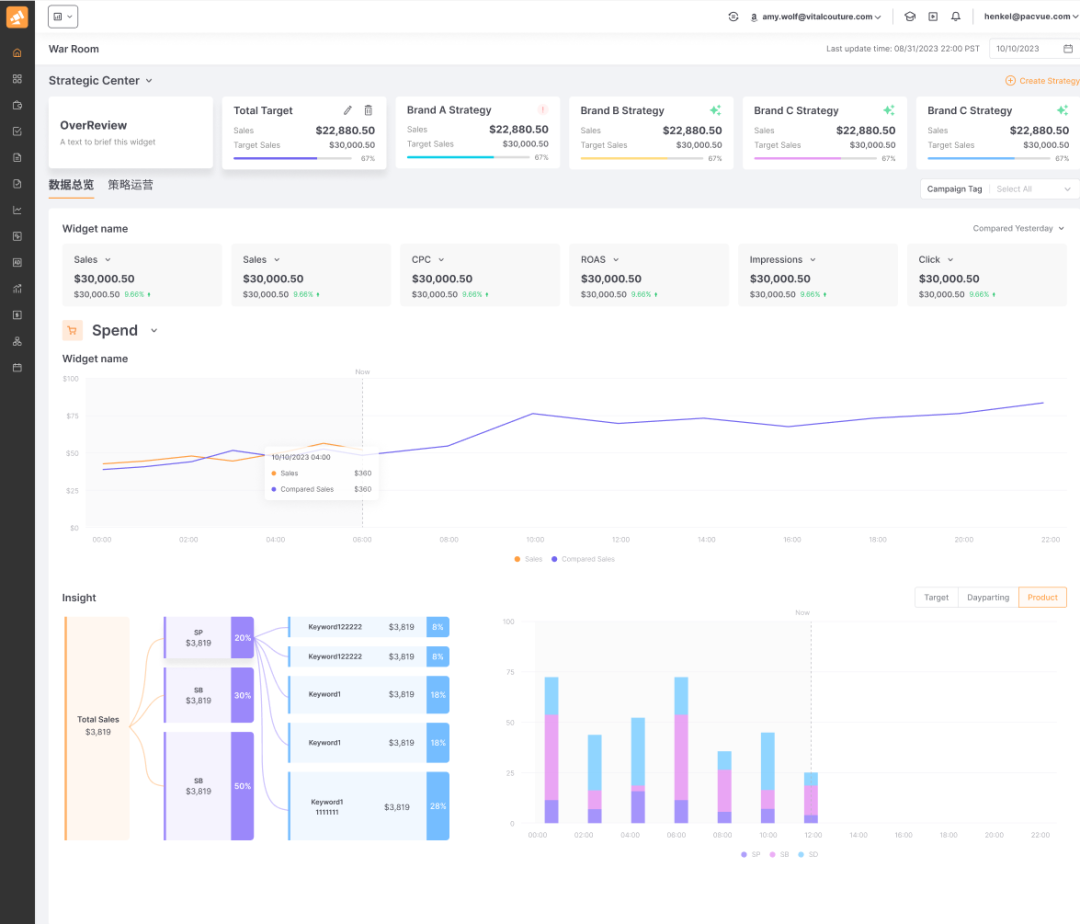Select the Dayparting insight tab
Image resolution: width=1080 pixels, height=924 pixels.
[988, 598]
